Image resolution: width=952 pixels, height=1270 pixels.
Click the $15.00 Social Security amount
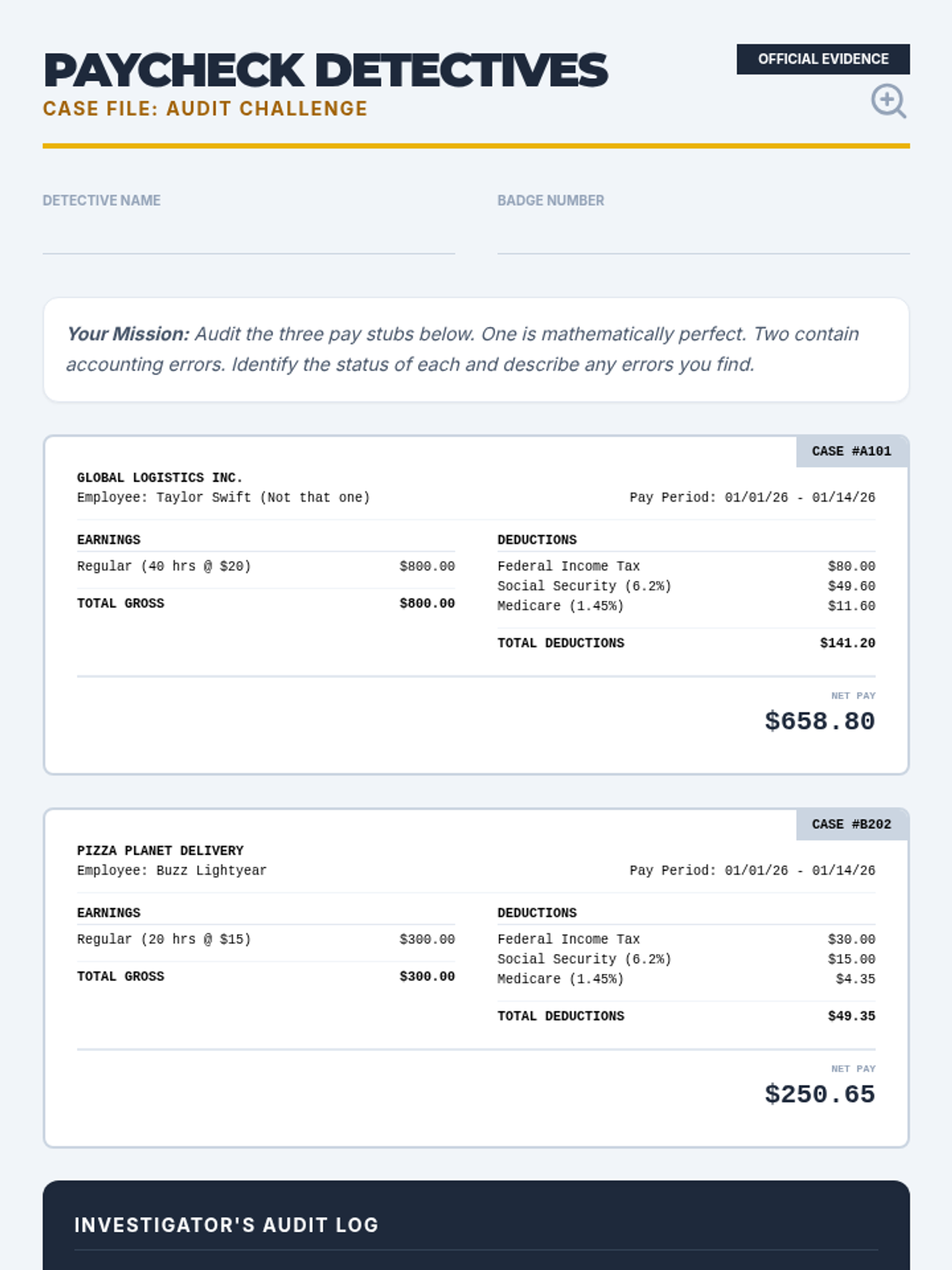851,959
